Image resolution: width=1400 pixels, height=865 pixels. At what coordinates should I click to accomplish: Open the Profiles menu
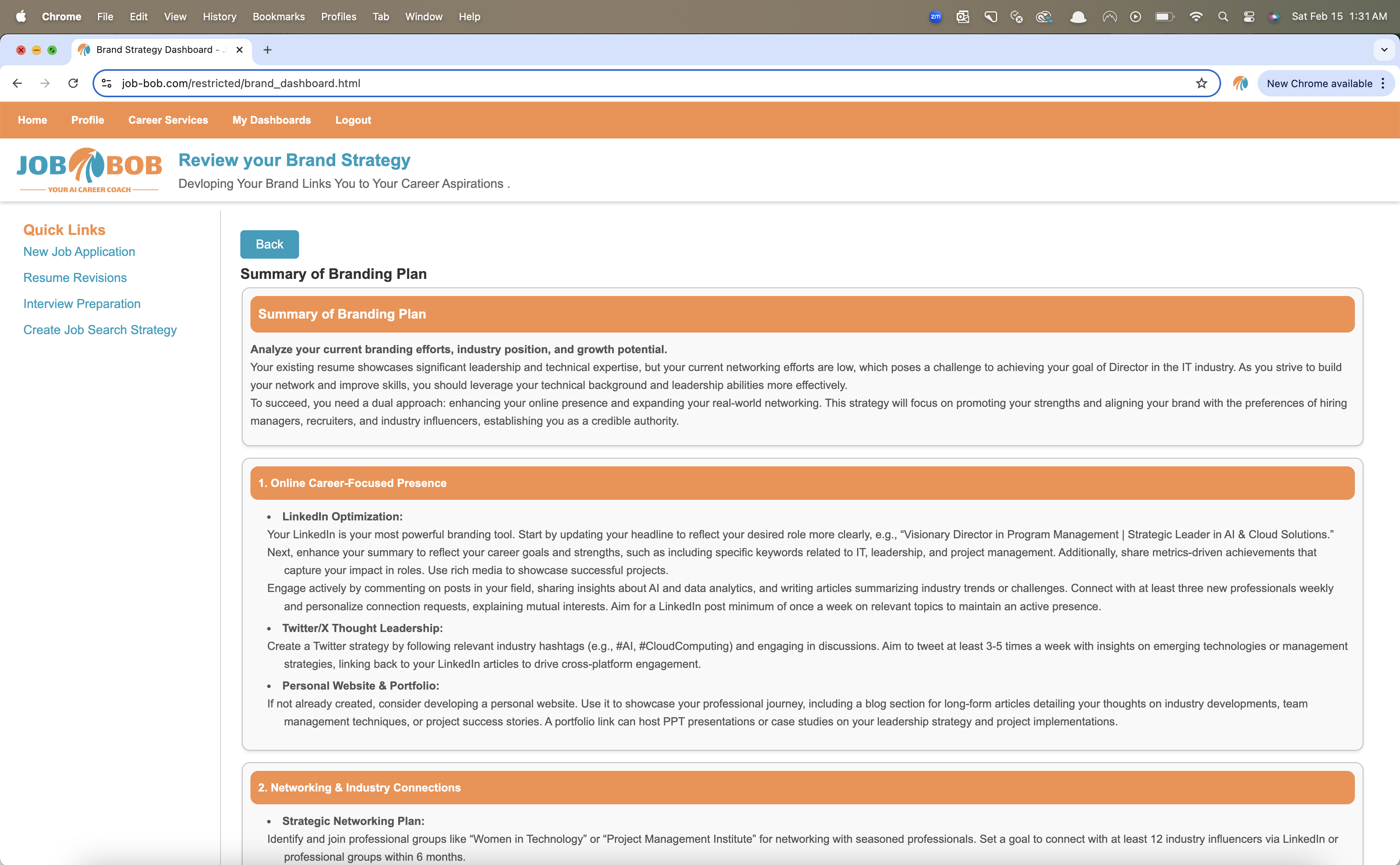click(x=339, y=17)
